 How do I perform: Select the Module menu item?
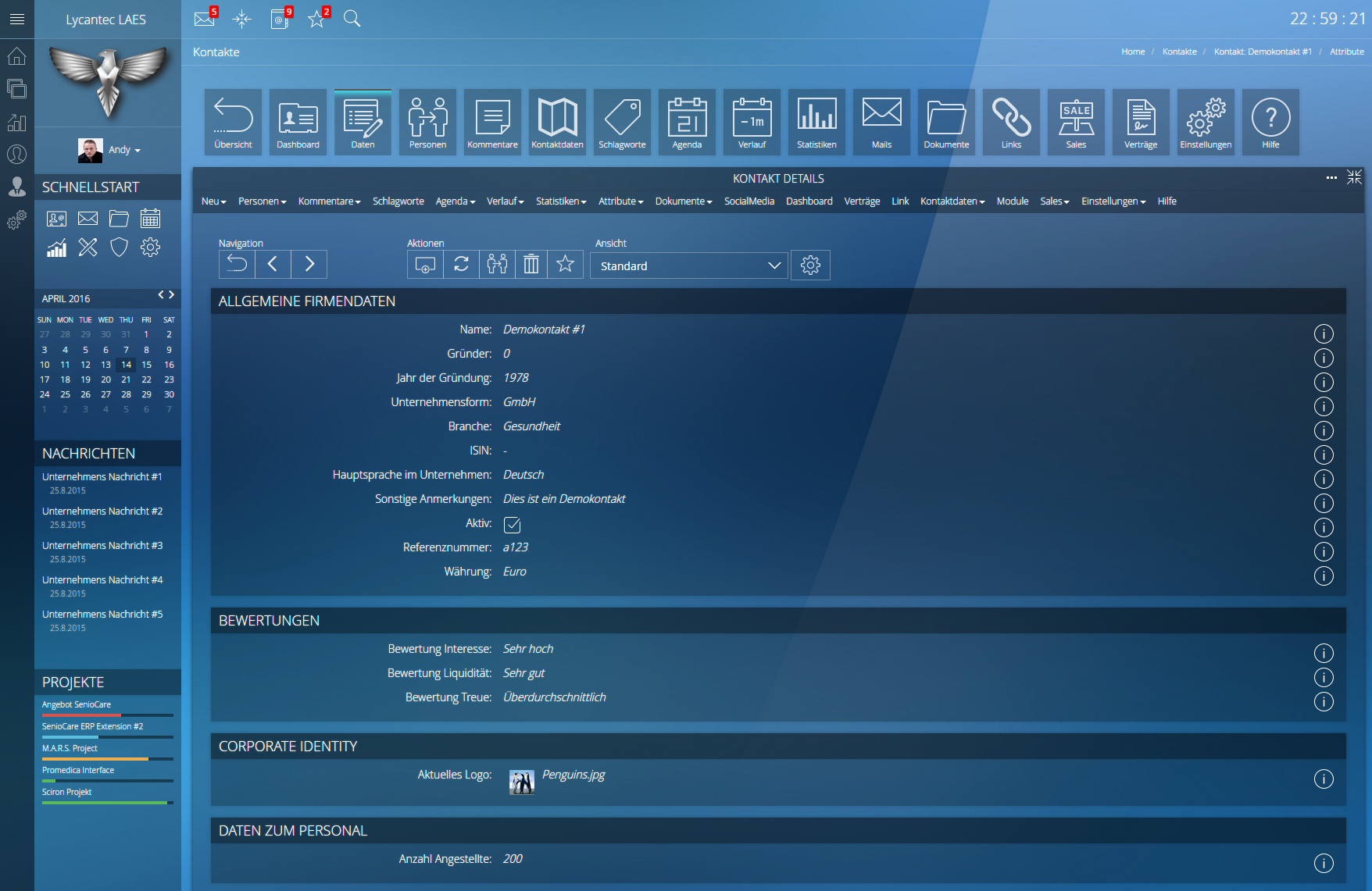click(x=1012, y=201)
